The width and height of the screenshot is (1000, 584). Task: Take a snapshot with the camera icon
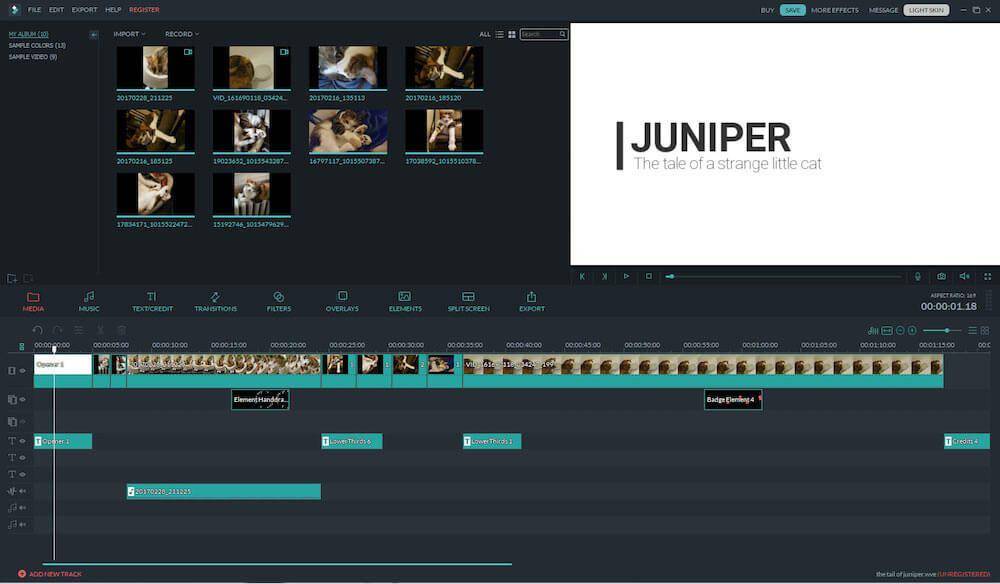tap(941, 277)
